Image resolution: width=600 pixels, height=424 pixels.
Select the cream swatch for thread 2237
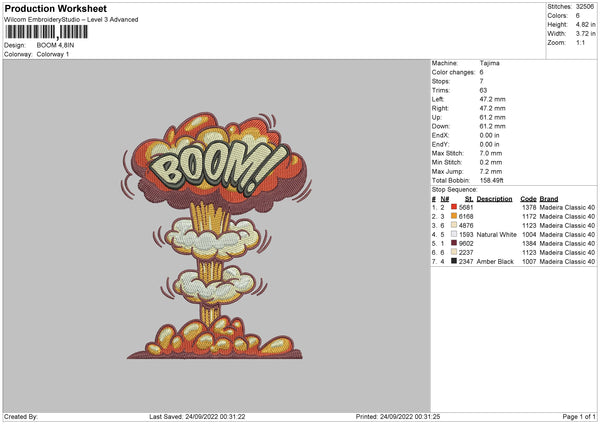click(x=454, y=252)
